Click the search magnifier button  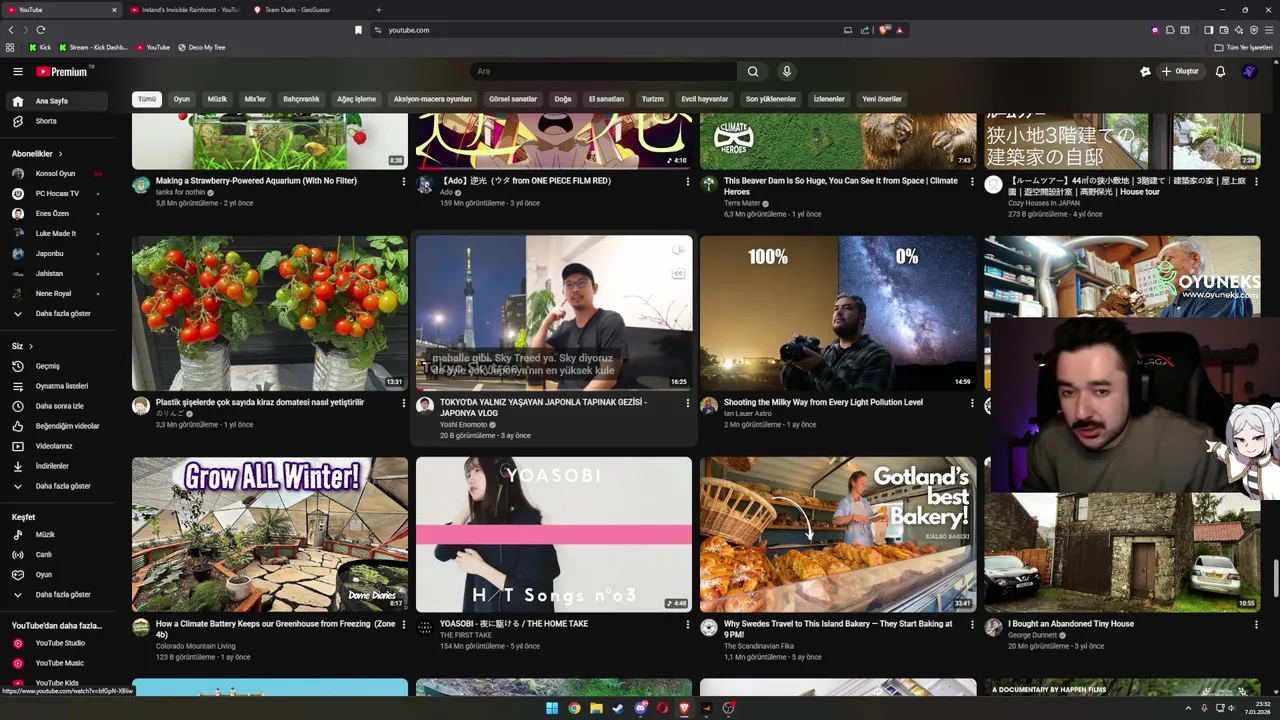pos(753,71)
